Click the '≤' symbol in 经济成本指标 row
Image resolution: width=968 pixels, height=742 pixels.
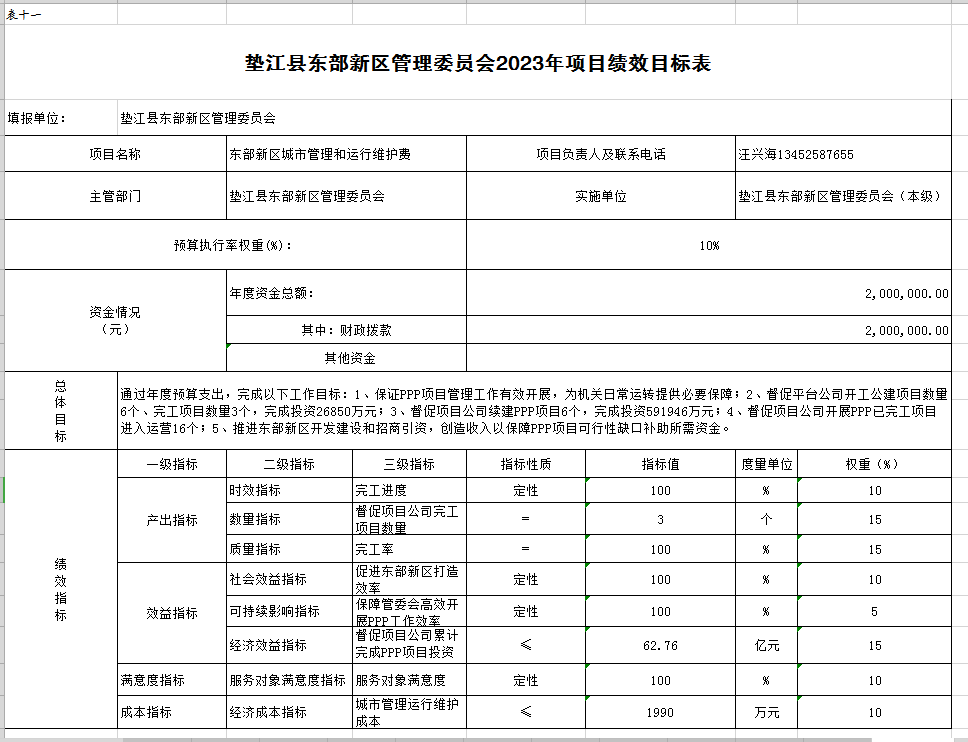click(526, 712)
